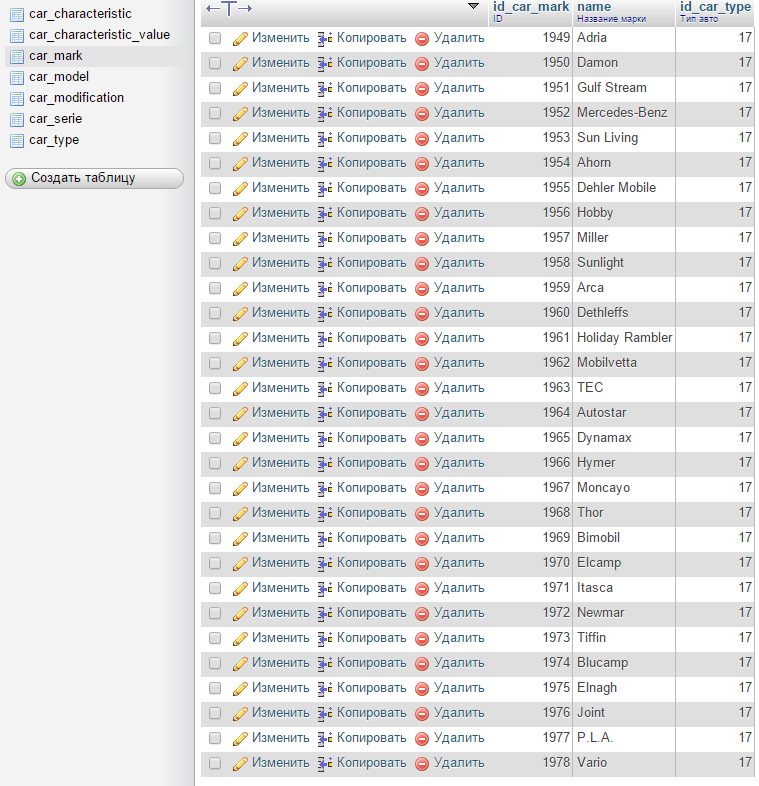Click delete icon in the Miller row
759x786 pixels.
[422, 239]
